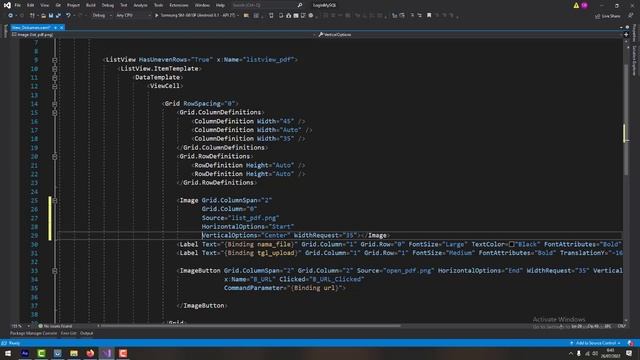Click the Undo arrow icon

tap(68, 16)
